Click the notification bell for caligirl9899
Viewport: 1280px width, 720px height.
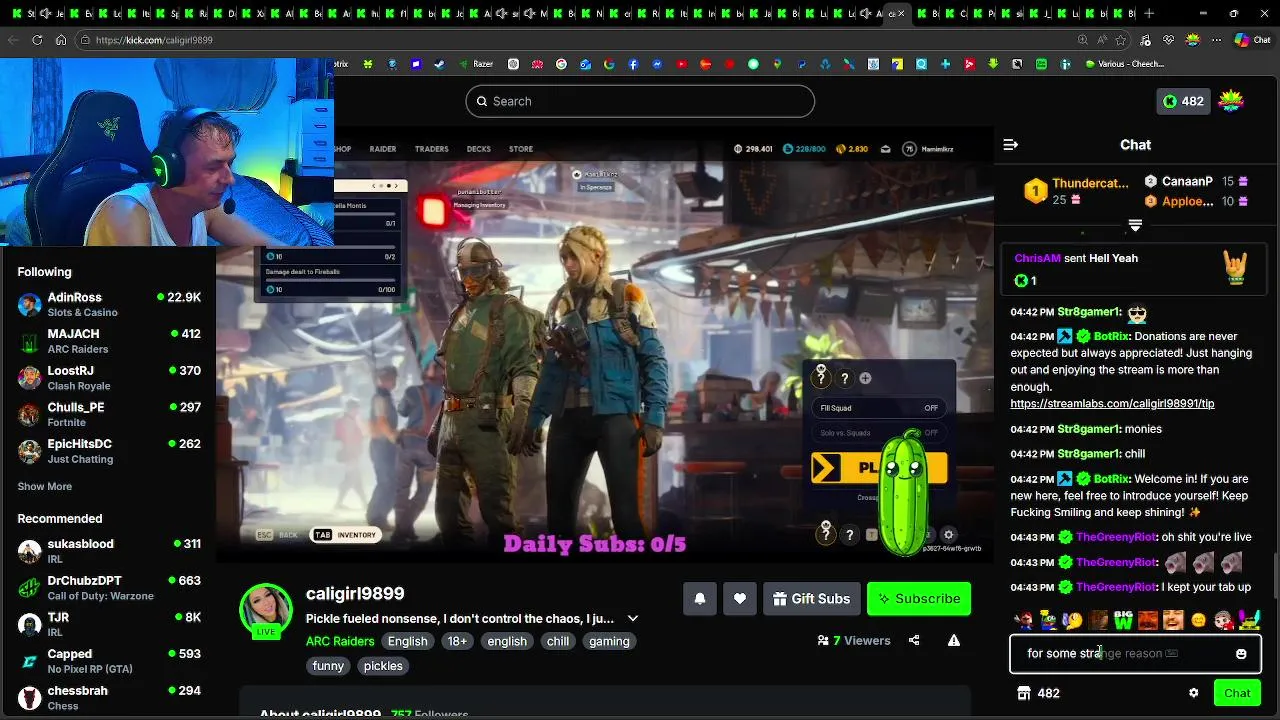click(x=700, y=599)
